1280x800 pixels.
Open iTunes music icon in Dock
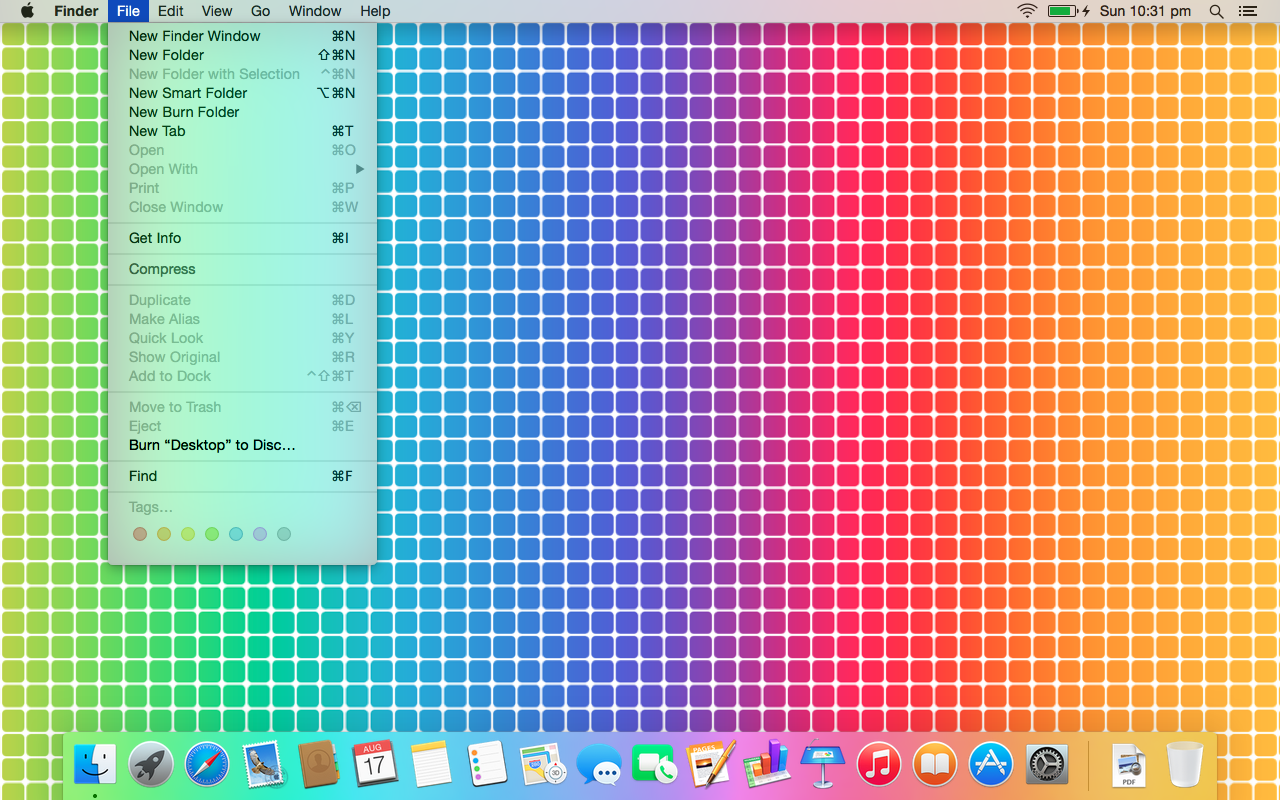click(879, 766)
